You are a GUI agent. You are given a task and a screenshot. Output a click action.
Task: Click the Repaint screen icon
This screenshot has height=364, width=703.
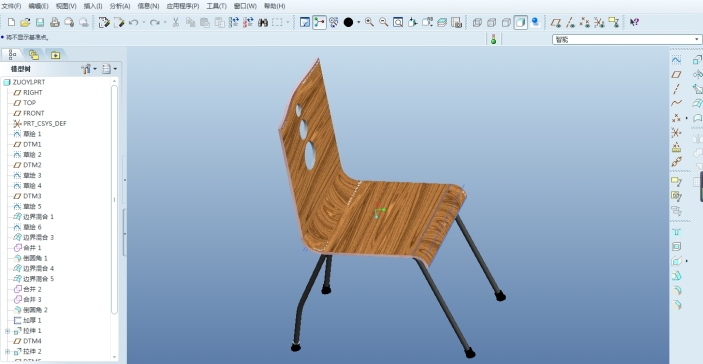click(305, 22)
